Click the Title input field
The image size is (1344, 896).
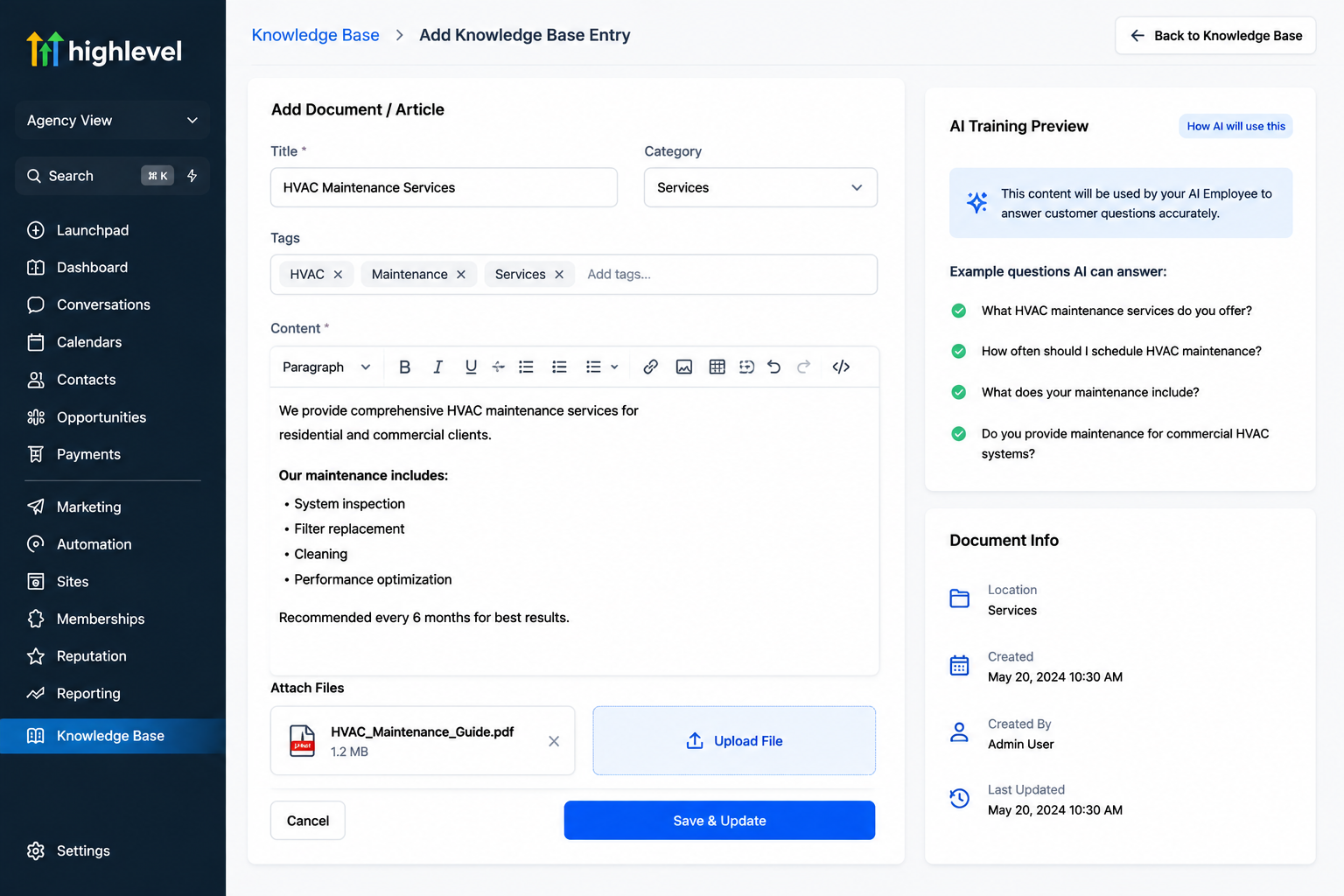(x=444, y=187)
